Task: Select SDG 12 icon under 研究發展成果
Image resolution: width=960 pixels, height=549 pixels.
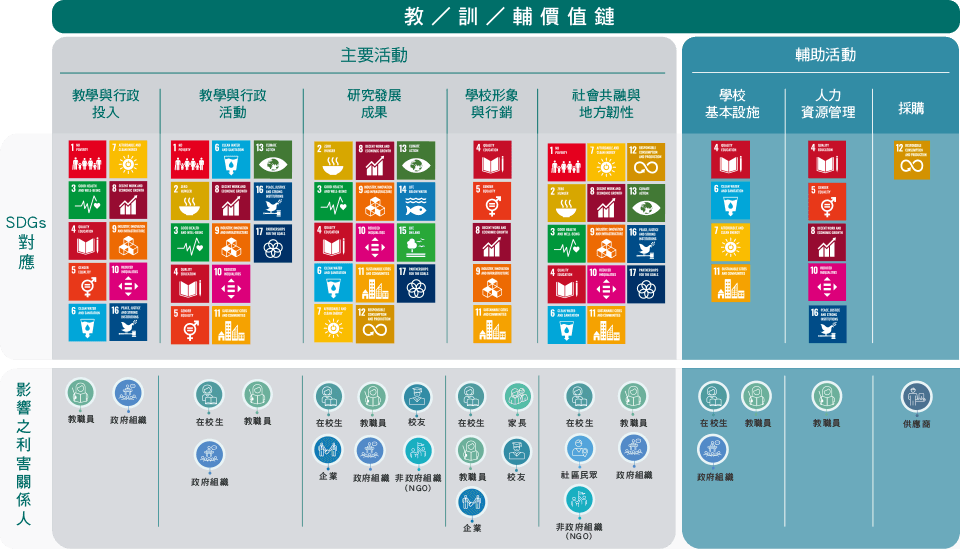Action: (x=375, y=324)
